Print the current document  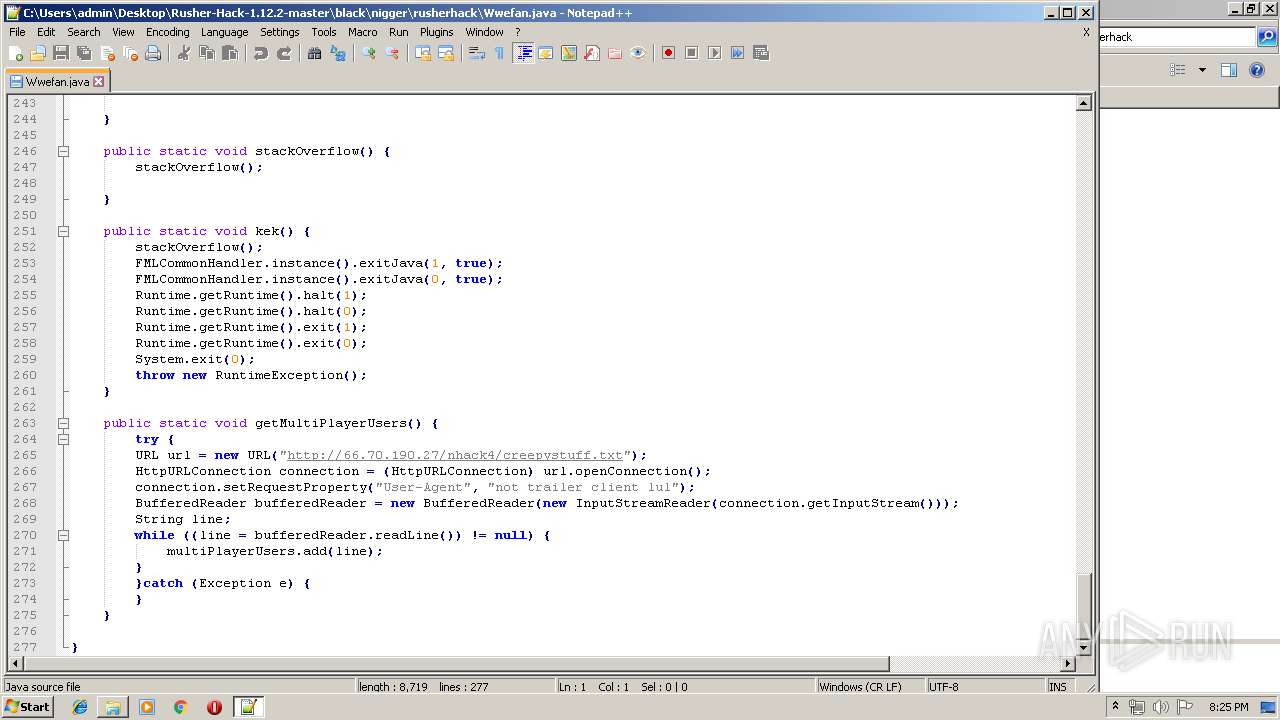tap(153, 53)
